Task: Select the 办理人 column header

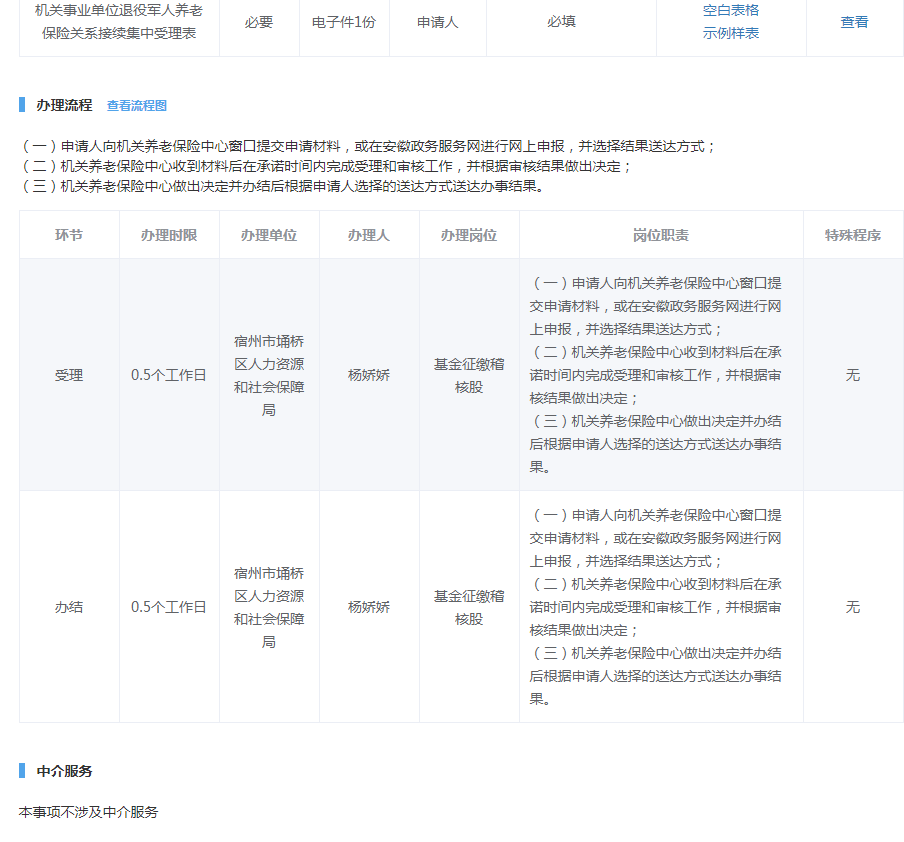Action: 369,235
